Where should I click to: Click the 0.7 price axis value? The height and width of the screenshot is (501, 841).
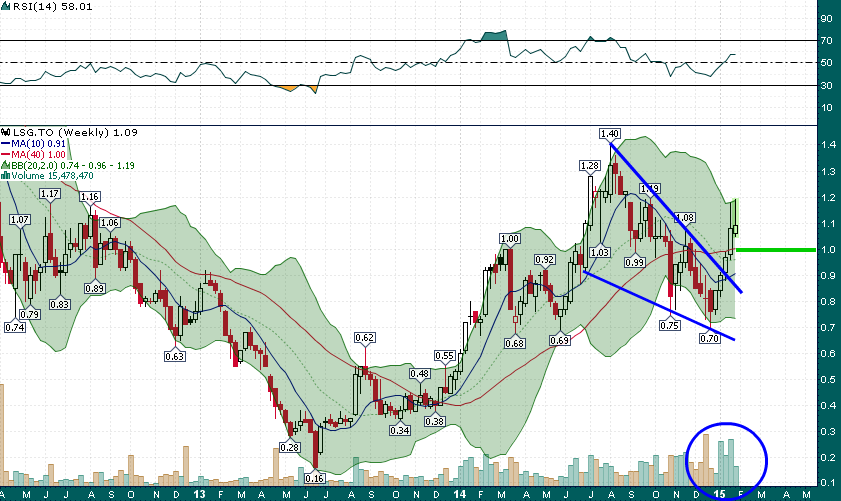click(828, 328)
